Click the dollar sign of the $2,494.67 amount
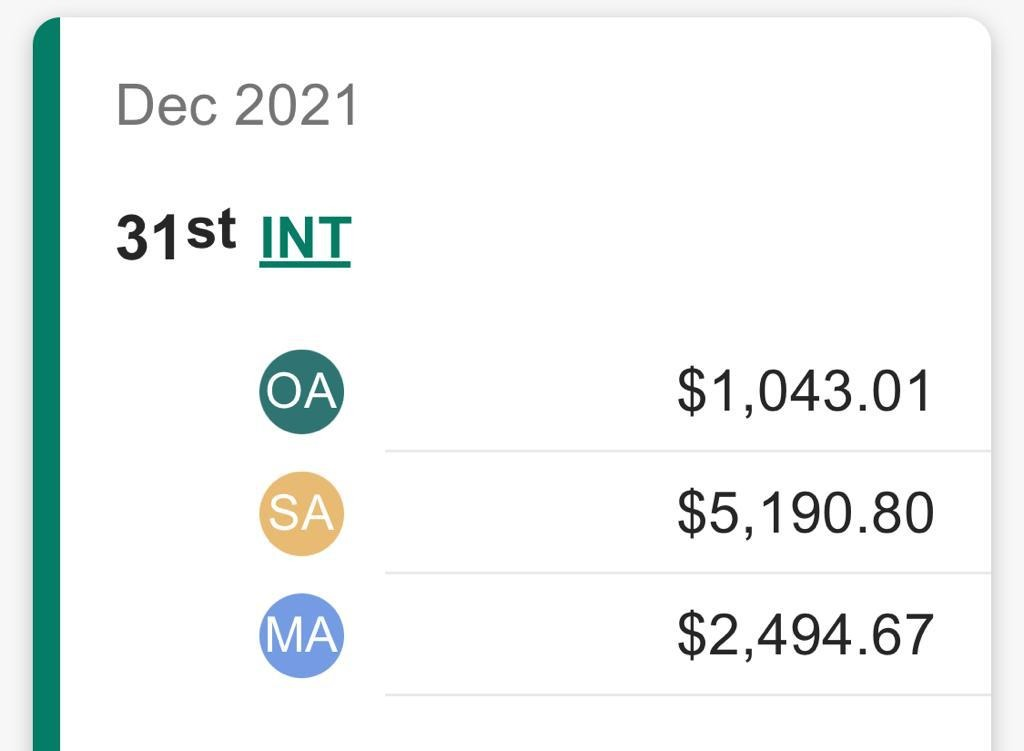The height and width of the screenshot is (751, 1024). click(692, 634)
